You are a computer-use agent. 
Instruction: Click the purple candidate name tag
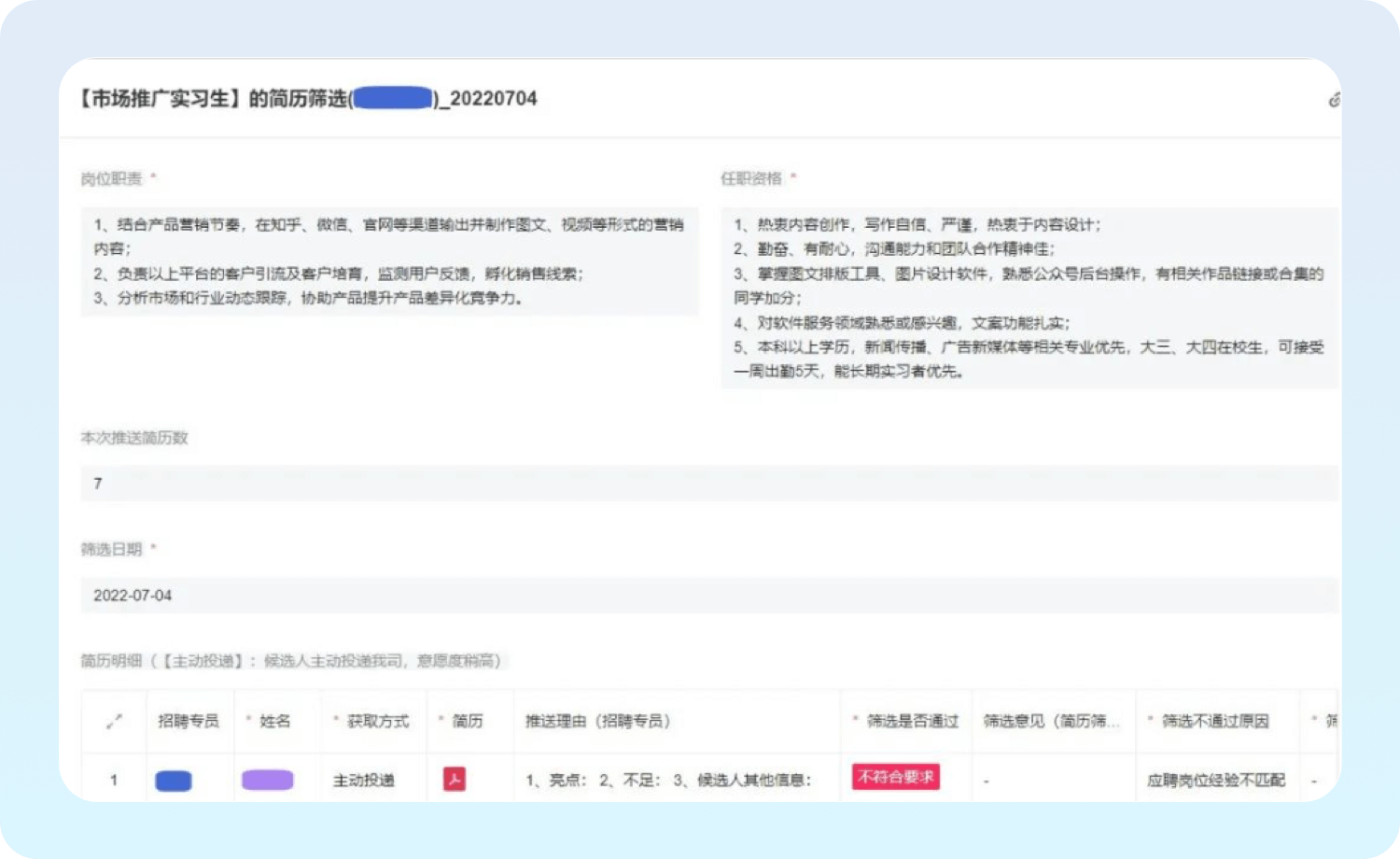tap(268, 780)
